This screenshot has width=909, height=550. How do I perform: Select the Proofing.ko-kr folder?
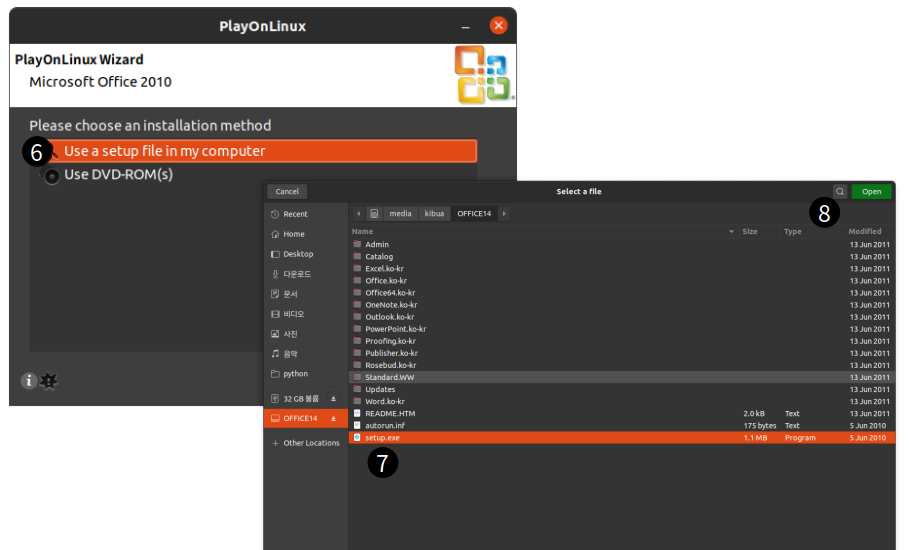[621, 341]
